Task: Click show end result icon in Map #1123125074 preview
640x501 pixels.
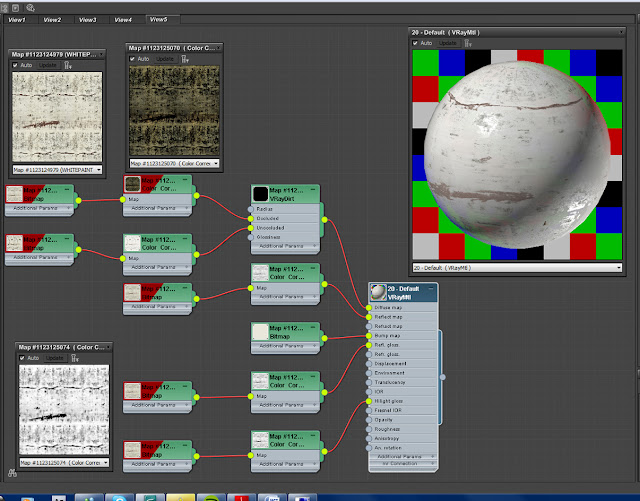Action: tap(75, 358)
